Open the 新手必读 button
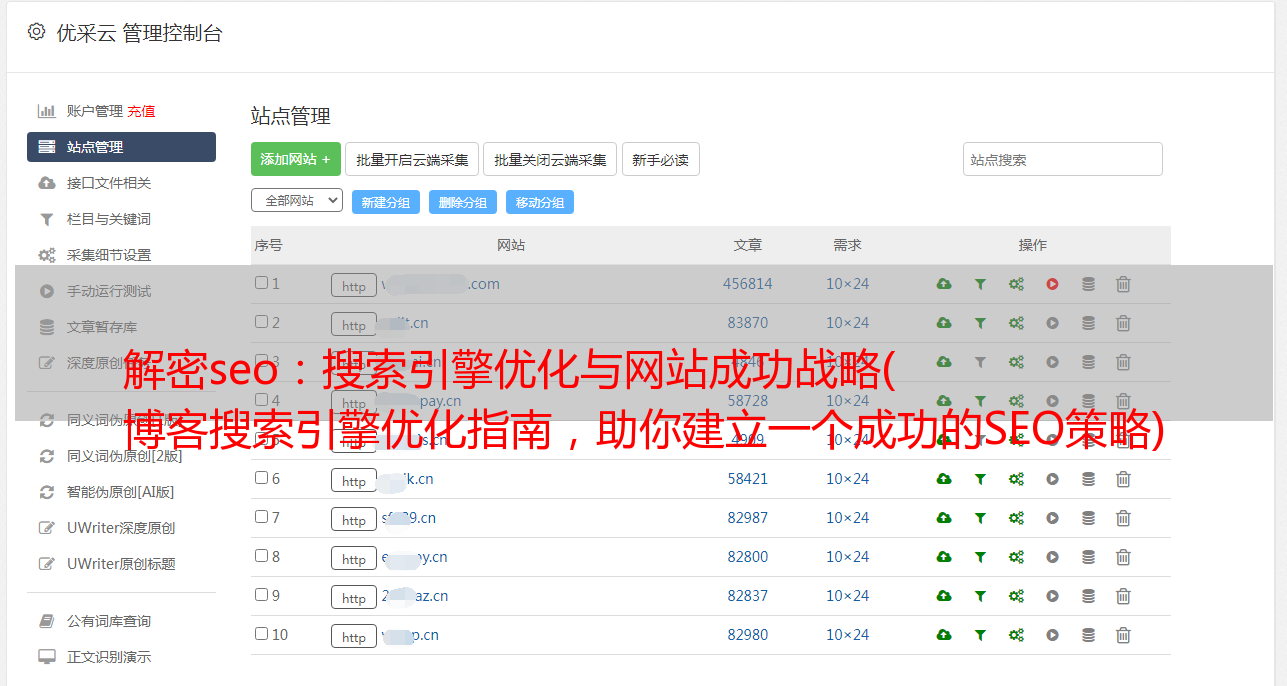 [660, 159]
